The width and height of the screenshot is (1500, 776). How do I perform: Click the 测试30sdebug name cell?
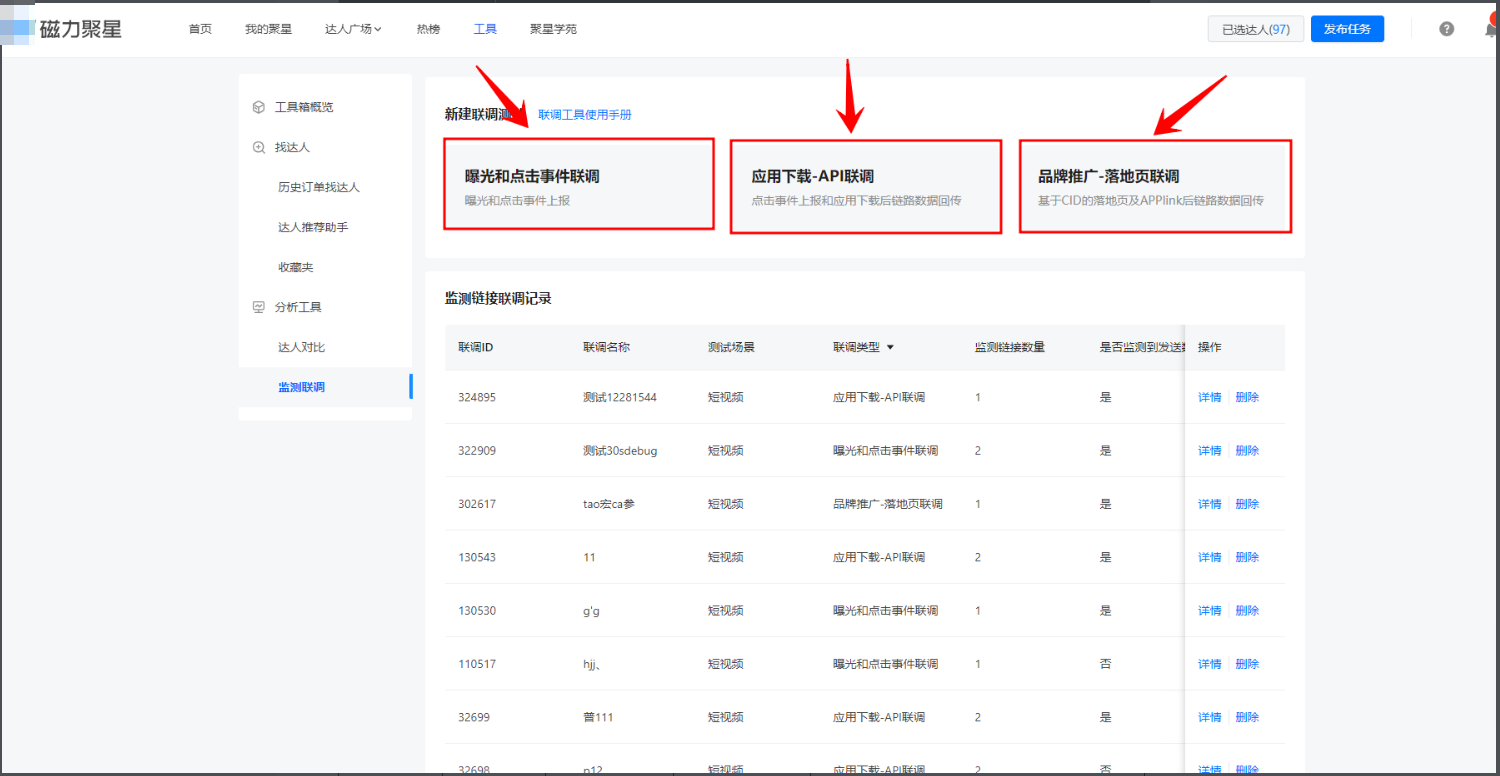[620, 451]
